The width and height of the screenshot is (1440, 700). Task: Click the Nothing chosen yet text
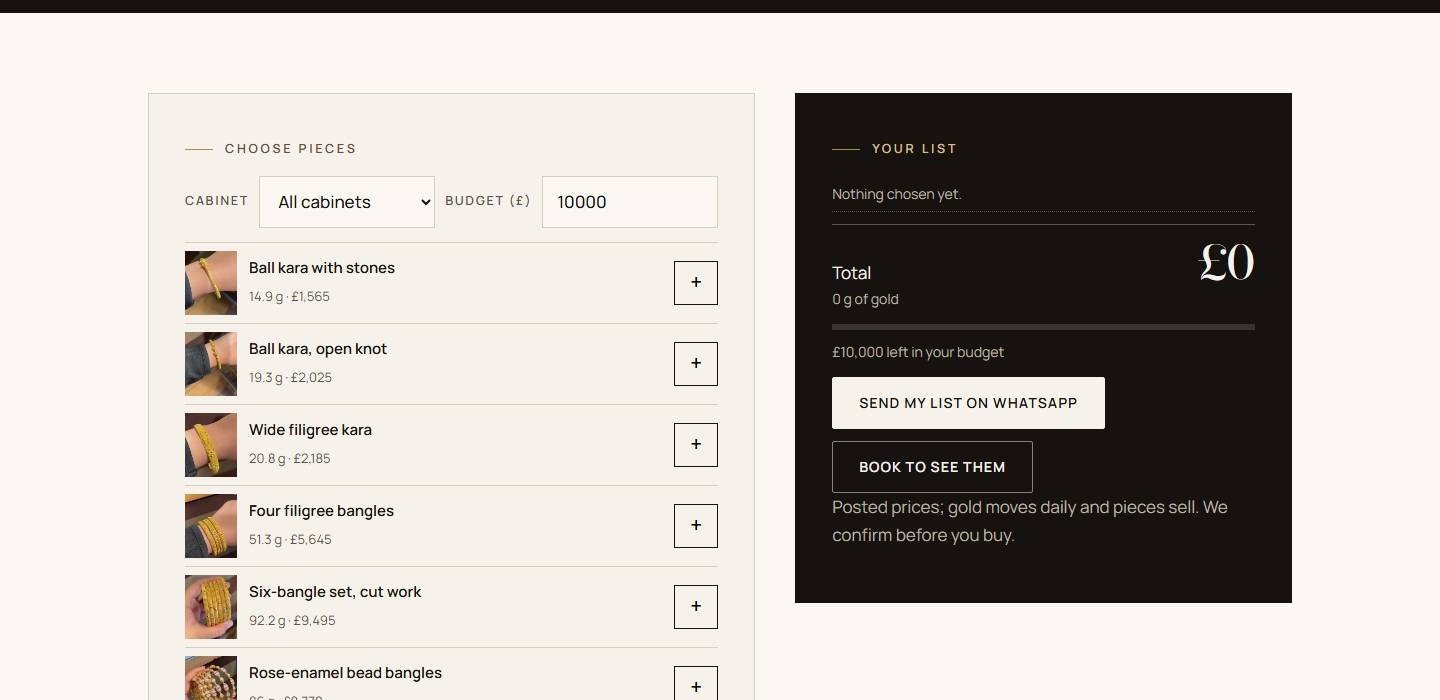click(x=897, y=194)
